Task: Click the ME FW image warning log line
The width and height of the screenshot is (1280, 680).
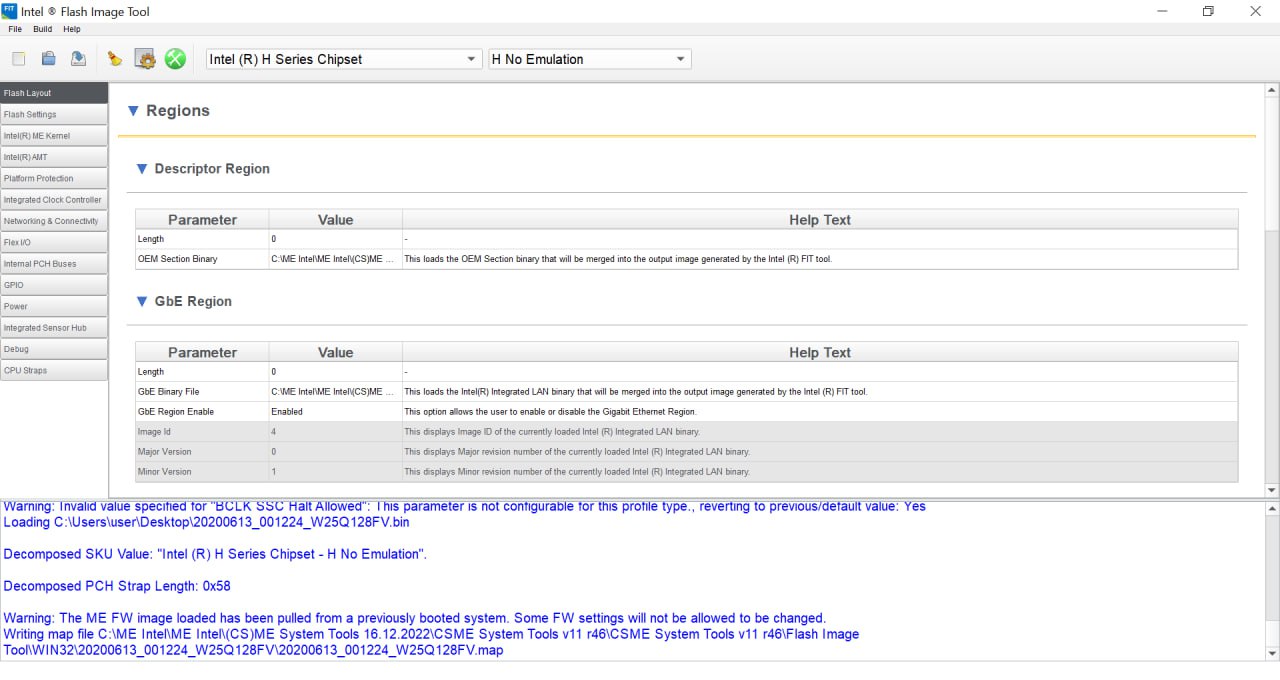Action: (414, 618)
